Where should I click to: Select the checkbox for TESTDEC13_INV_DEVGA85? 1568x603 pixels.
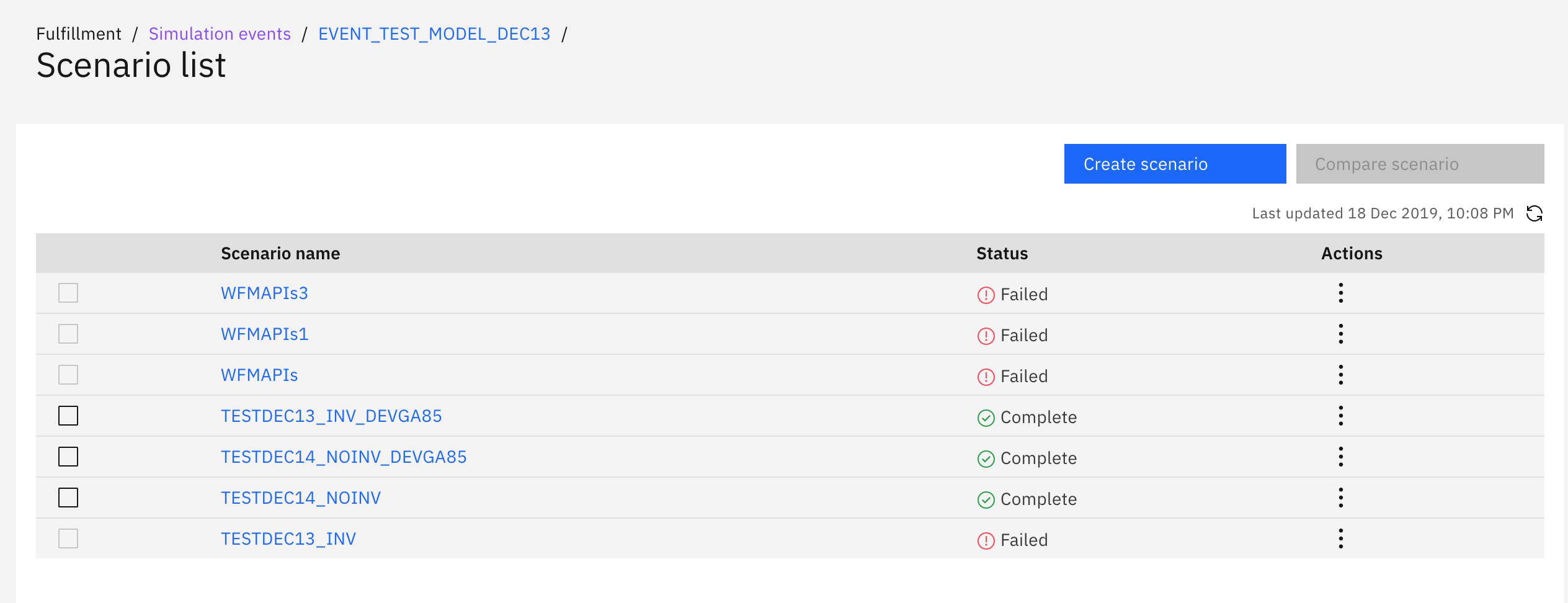pyautogui.click(x=68, y=416)
